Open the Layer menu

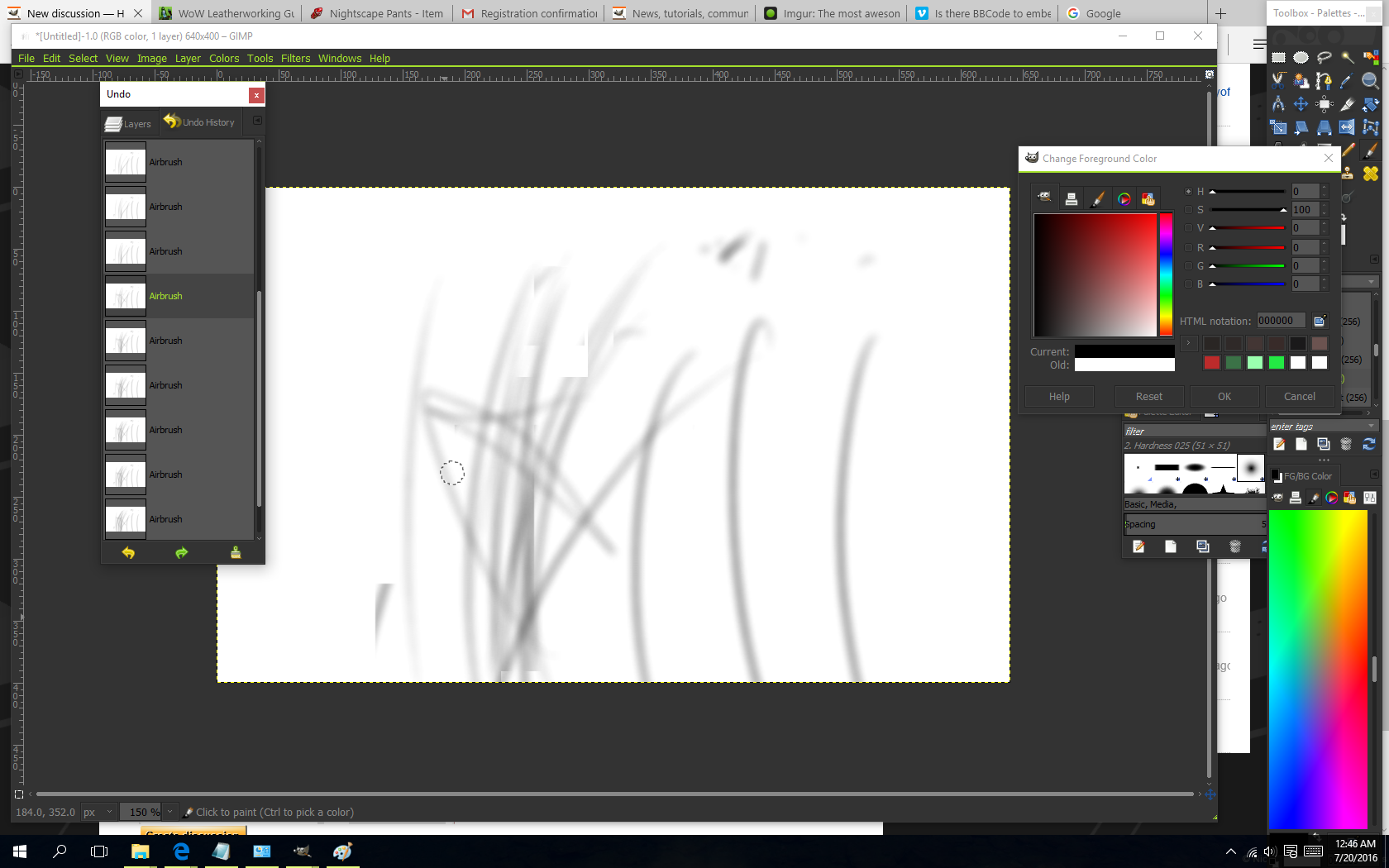point(188,58)
